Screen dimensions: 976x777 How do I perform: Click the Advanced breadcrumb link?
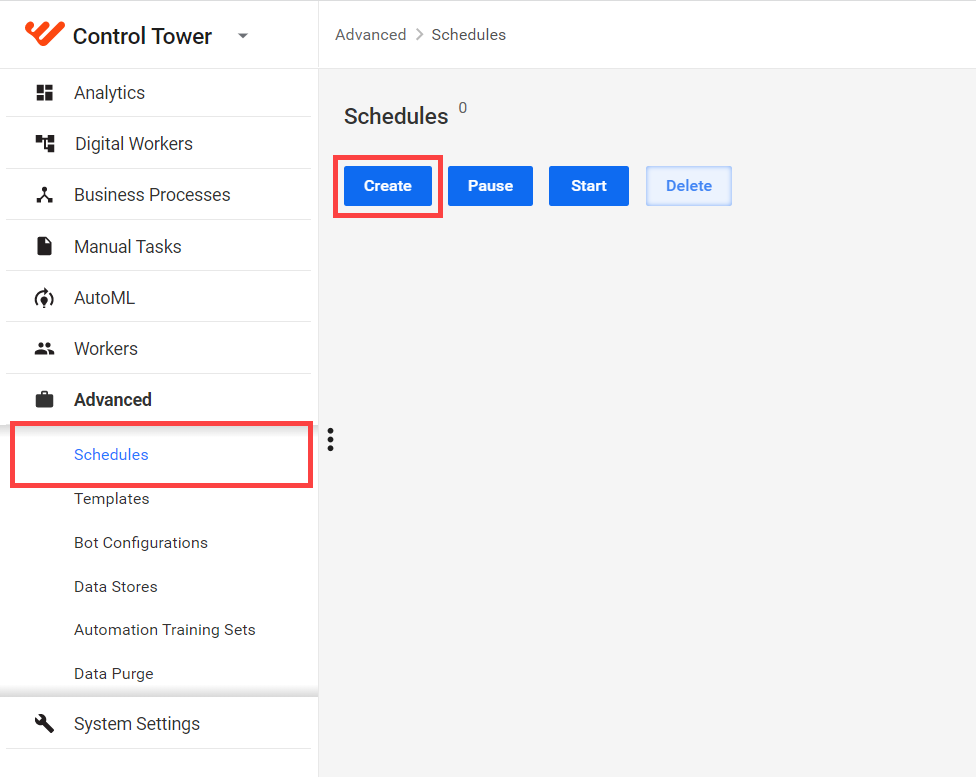(370, 35)
